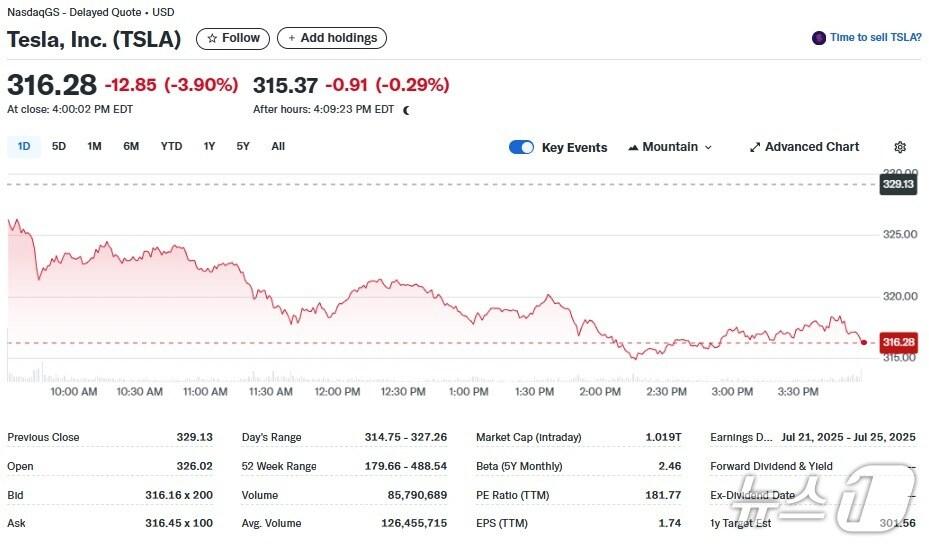Switch to YTD chart range
This screenshot has width=929, height=546.
point(172,146)
